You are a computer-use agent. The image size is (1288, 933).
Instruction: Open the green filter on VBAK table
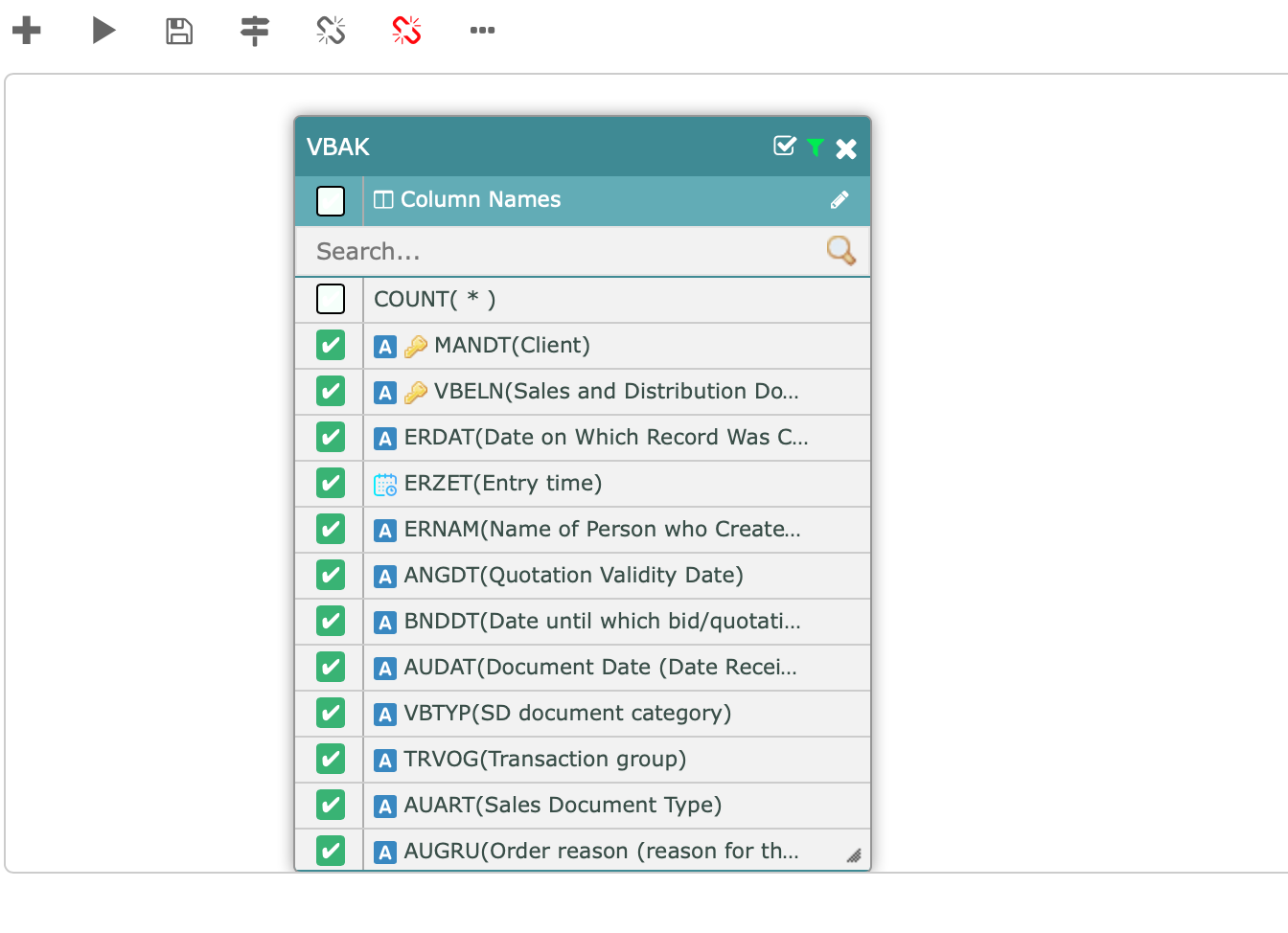coord(816,148)
